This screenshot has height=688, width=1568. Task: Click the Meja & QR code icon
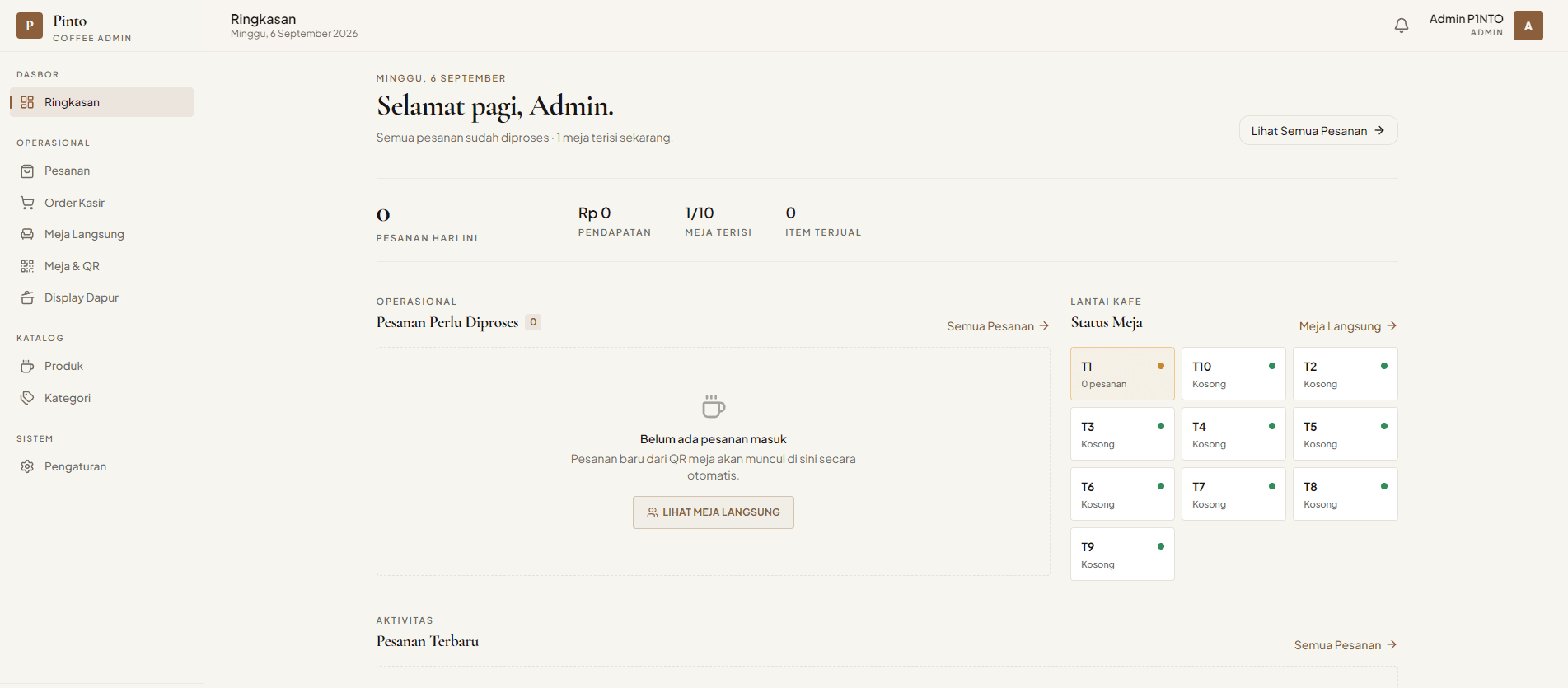pos(27,266)
